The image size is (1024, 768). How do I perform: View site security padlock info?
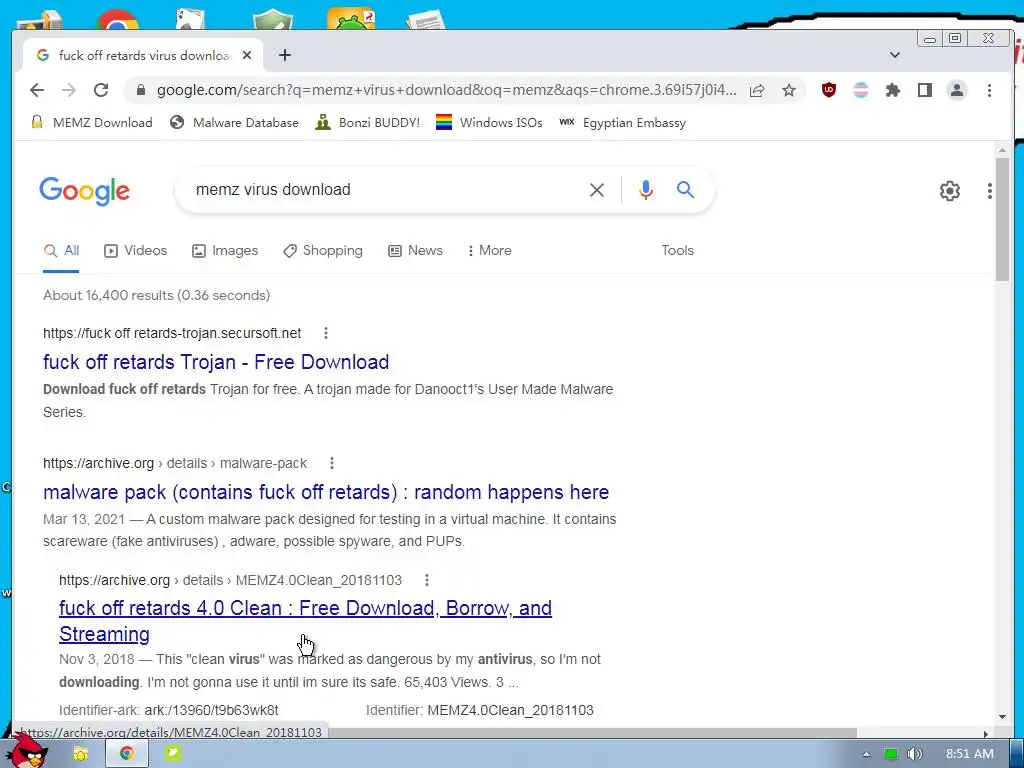(x=140, y=90)
